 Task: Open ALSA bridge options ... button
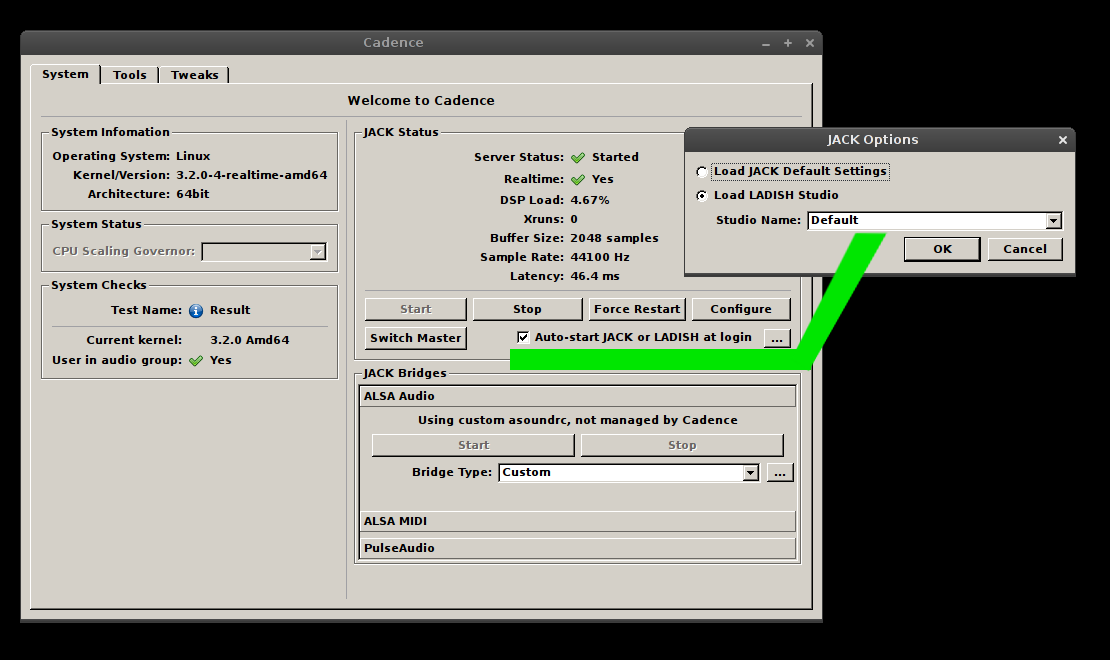(779, 472)
